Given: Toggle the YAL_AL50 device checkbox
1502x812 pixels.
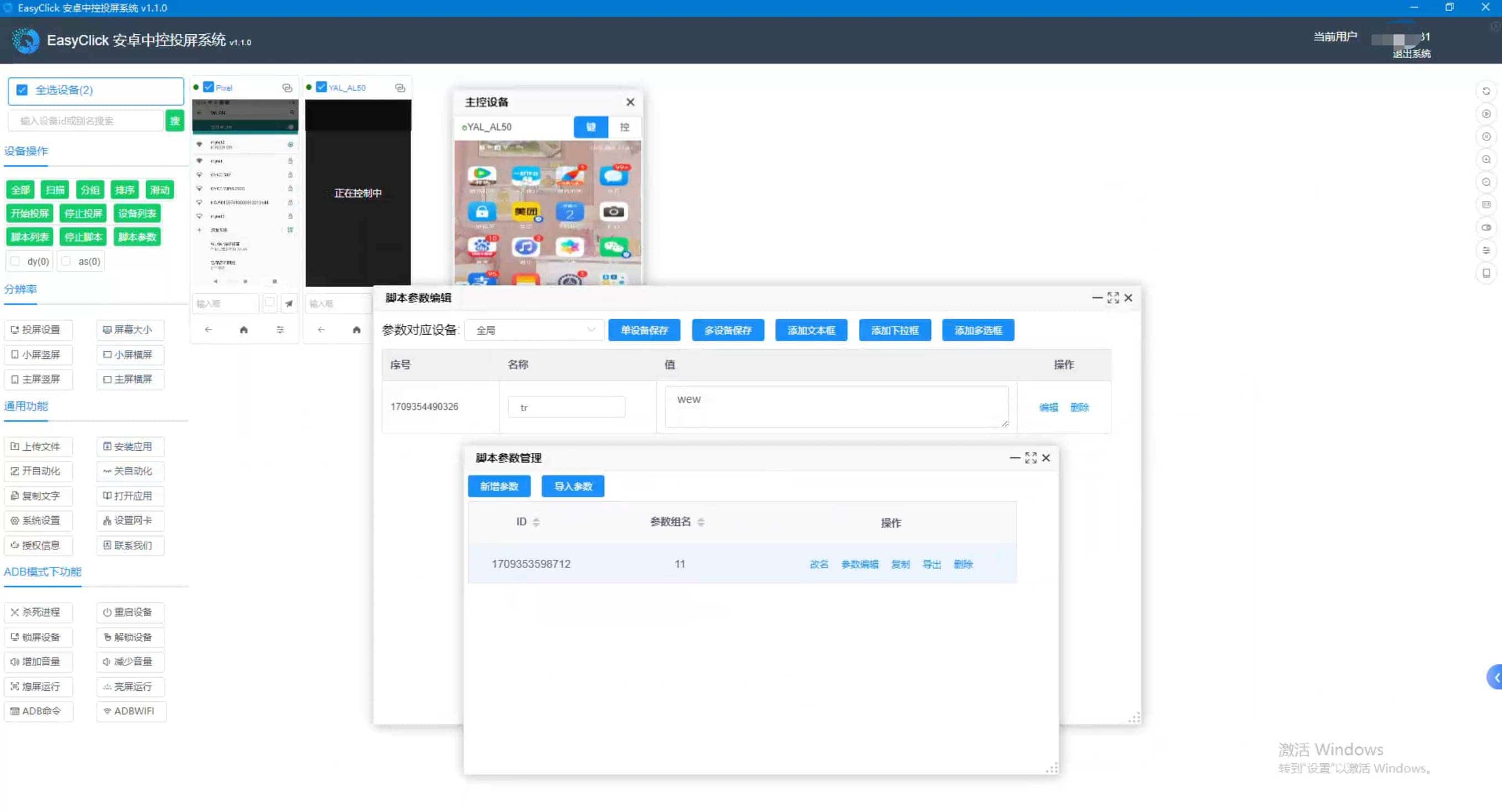Looking at the screenshot, I should coord(322,87).
